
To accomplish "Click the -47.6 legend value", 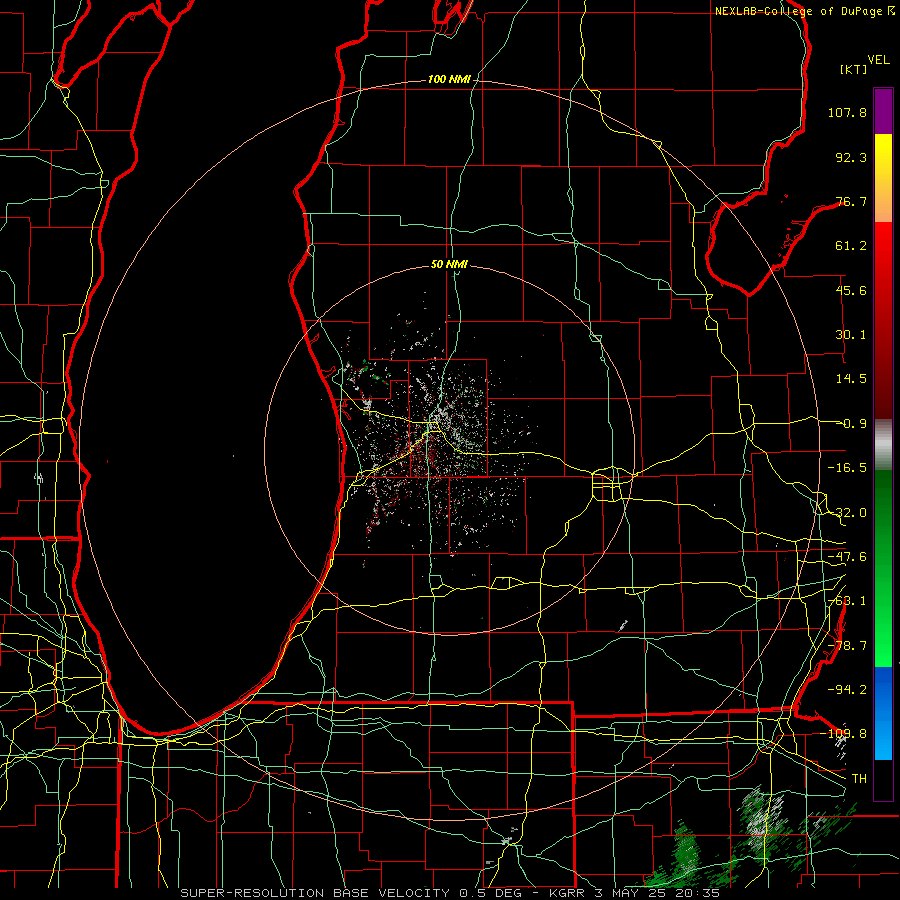I will coord(847,557).
